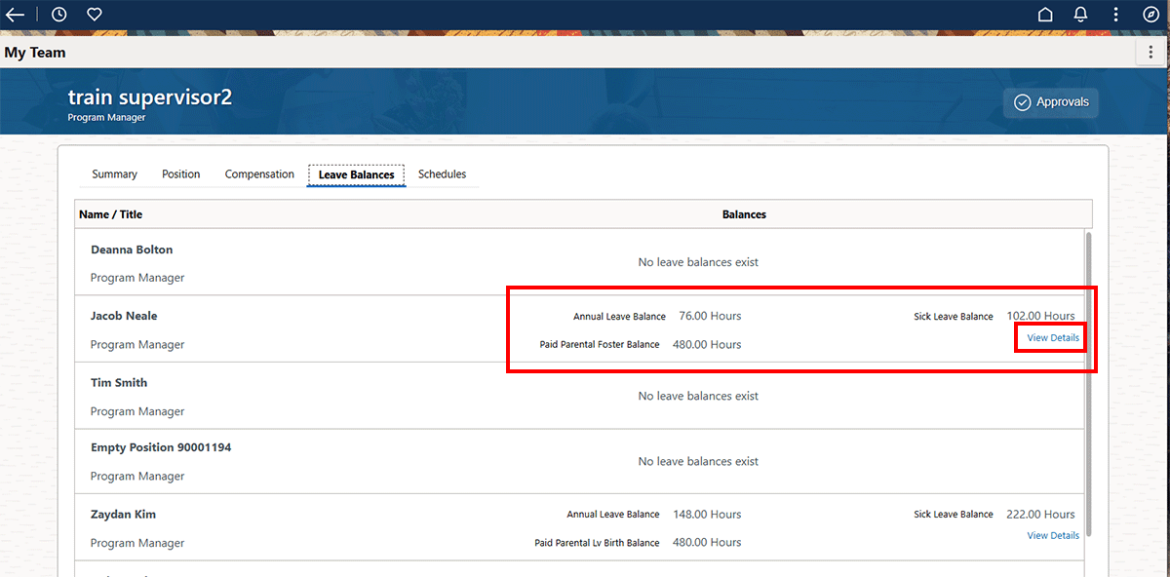Viewport: 1170px width, 577px height.
Task: Open the recent history clock icon
Action: (57, 14)
